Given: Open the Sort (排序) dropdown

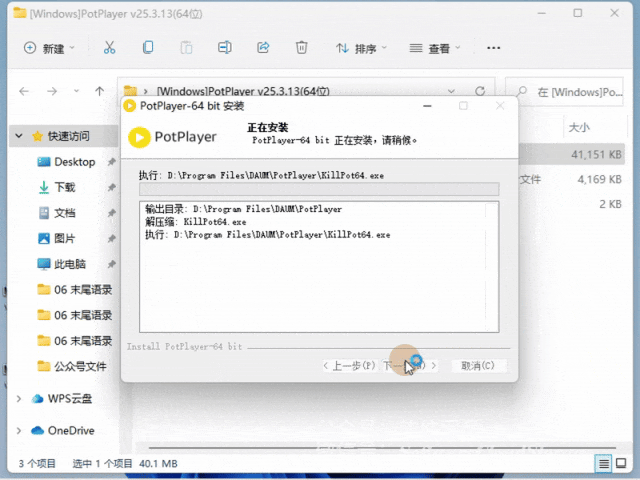Looking at the screenshot, I should pos(361,49).
